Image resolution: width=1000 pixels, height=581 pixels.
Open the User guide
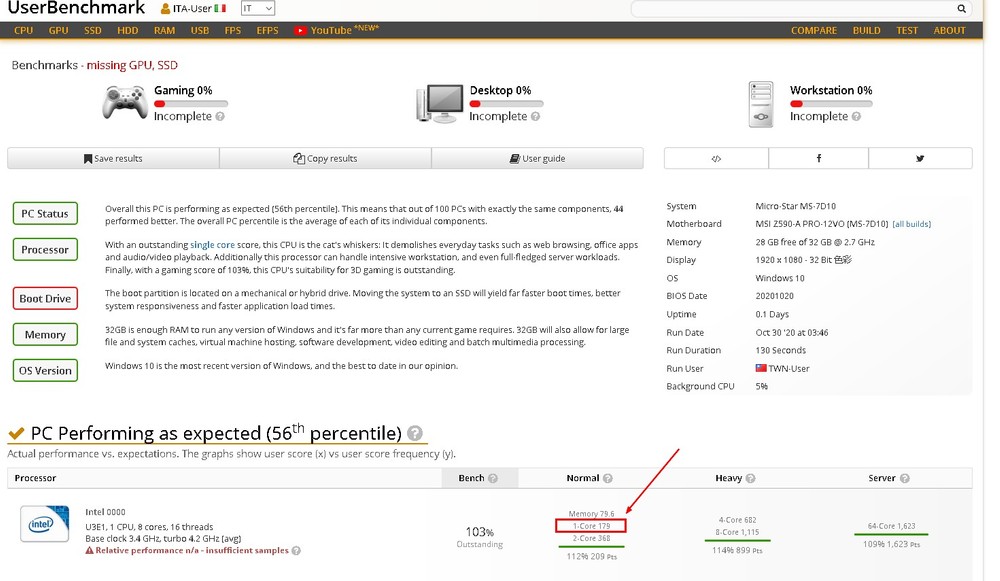pyautogui.click(x=537, y=158)
